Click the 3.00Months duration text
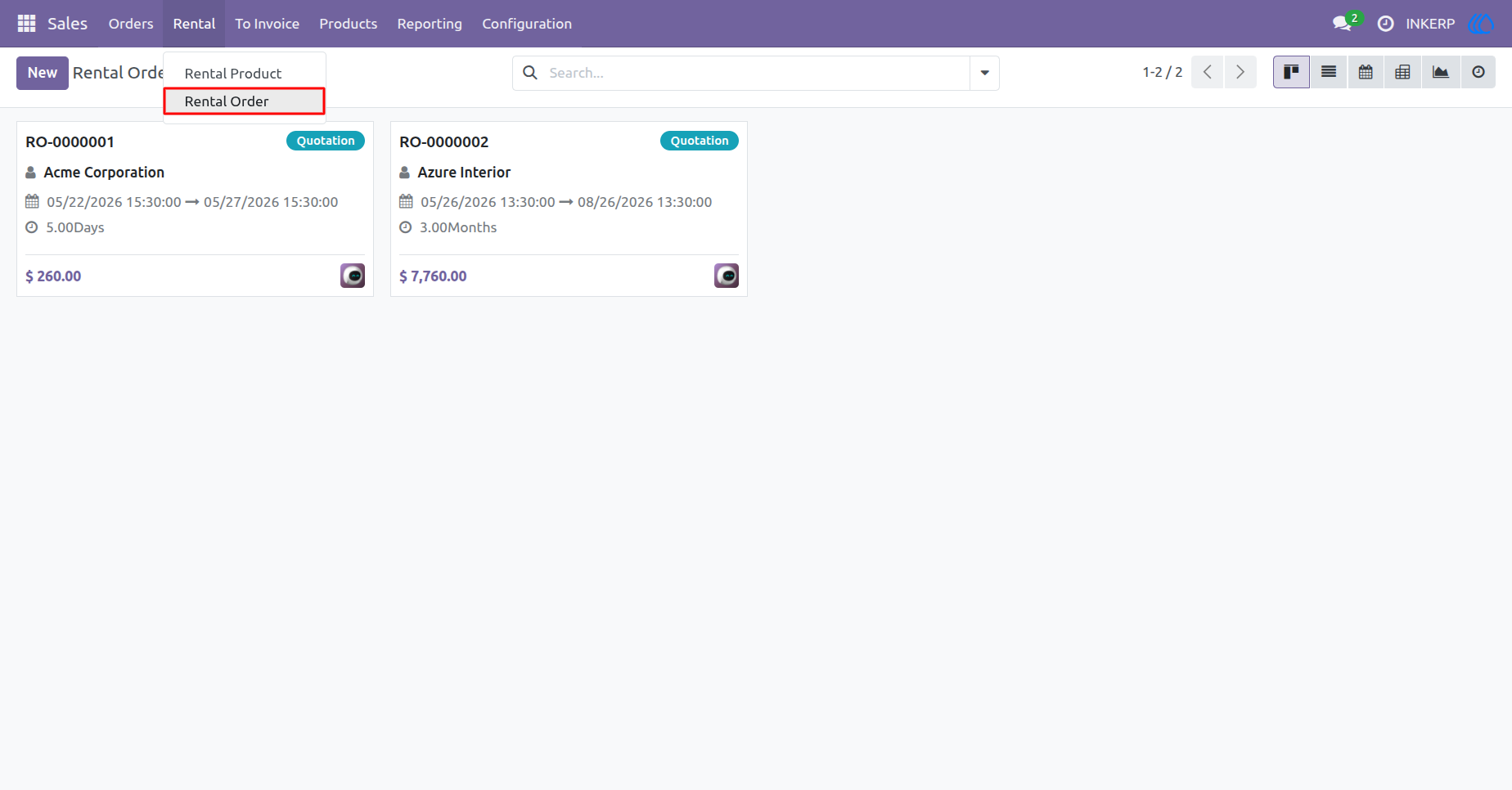This screenshot has height=790, width=1512. pos(458,227)
